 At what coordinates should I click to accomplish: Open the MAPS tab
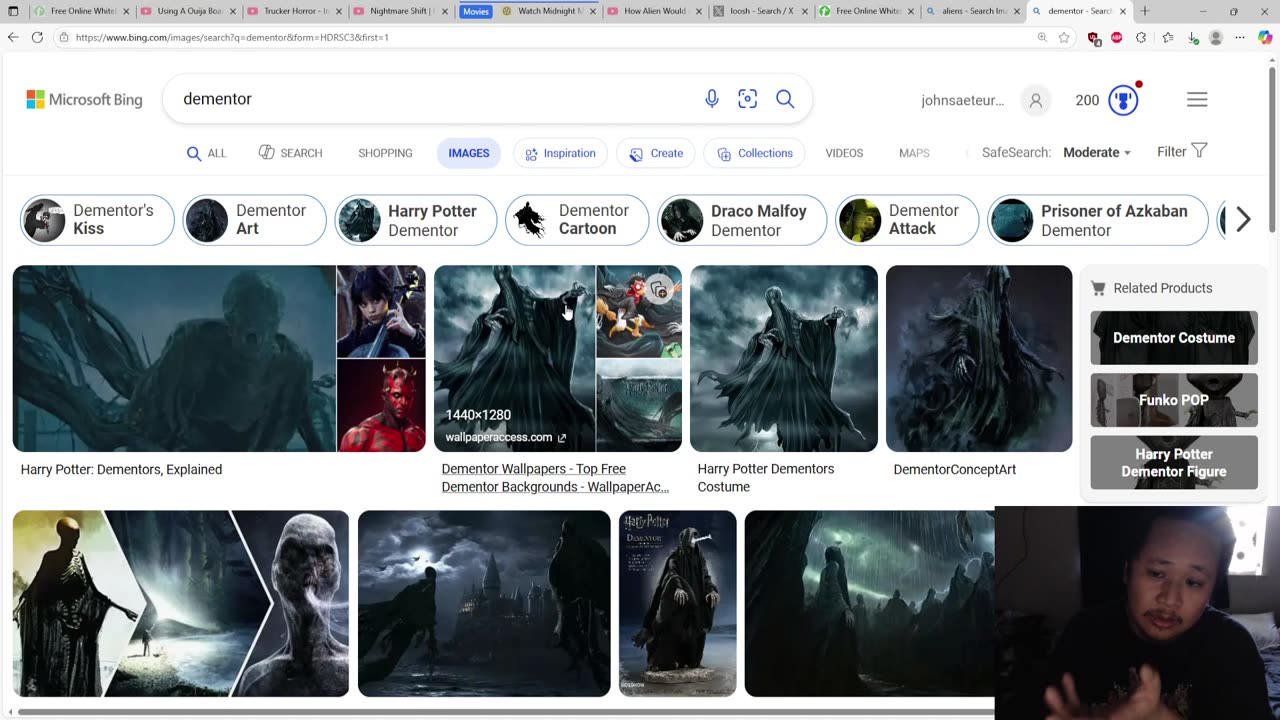914,153
